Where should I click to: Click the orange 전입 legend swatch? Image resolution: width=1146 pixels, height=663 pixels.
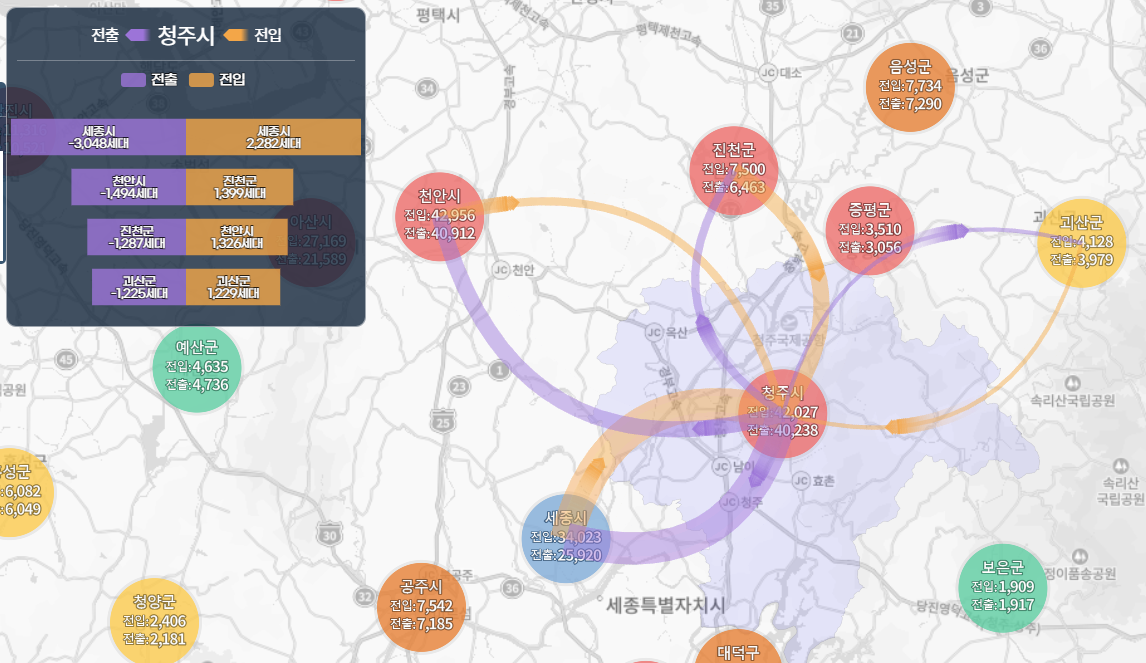point(201,80)
